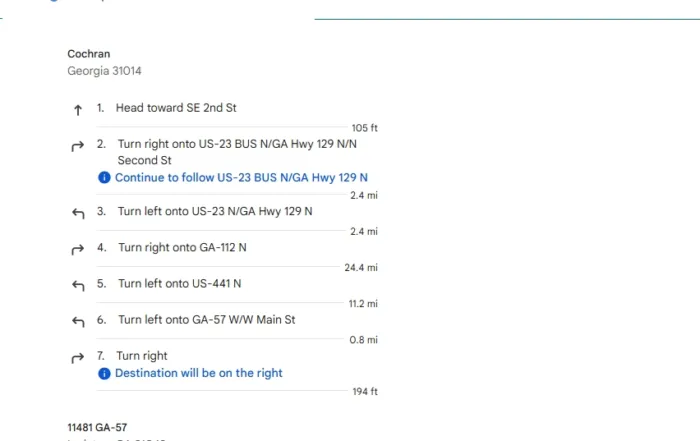The width and height of the screenshot is (700, 441).
Task: Click the 'Georgia 31014' origin subtitle
Action: [x=104, y=71]
